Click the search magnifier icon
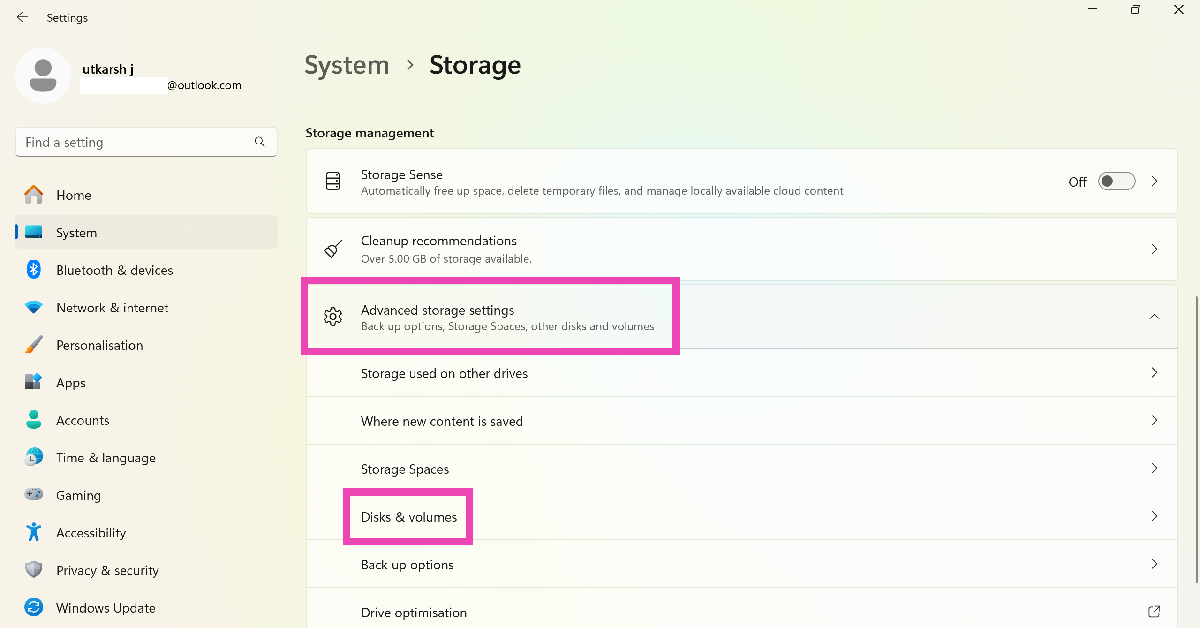Screen dimensions: 1200x628 (260, 142)
